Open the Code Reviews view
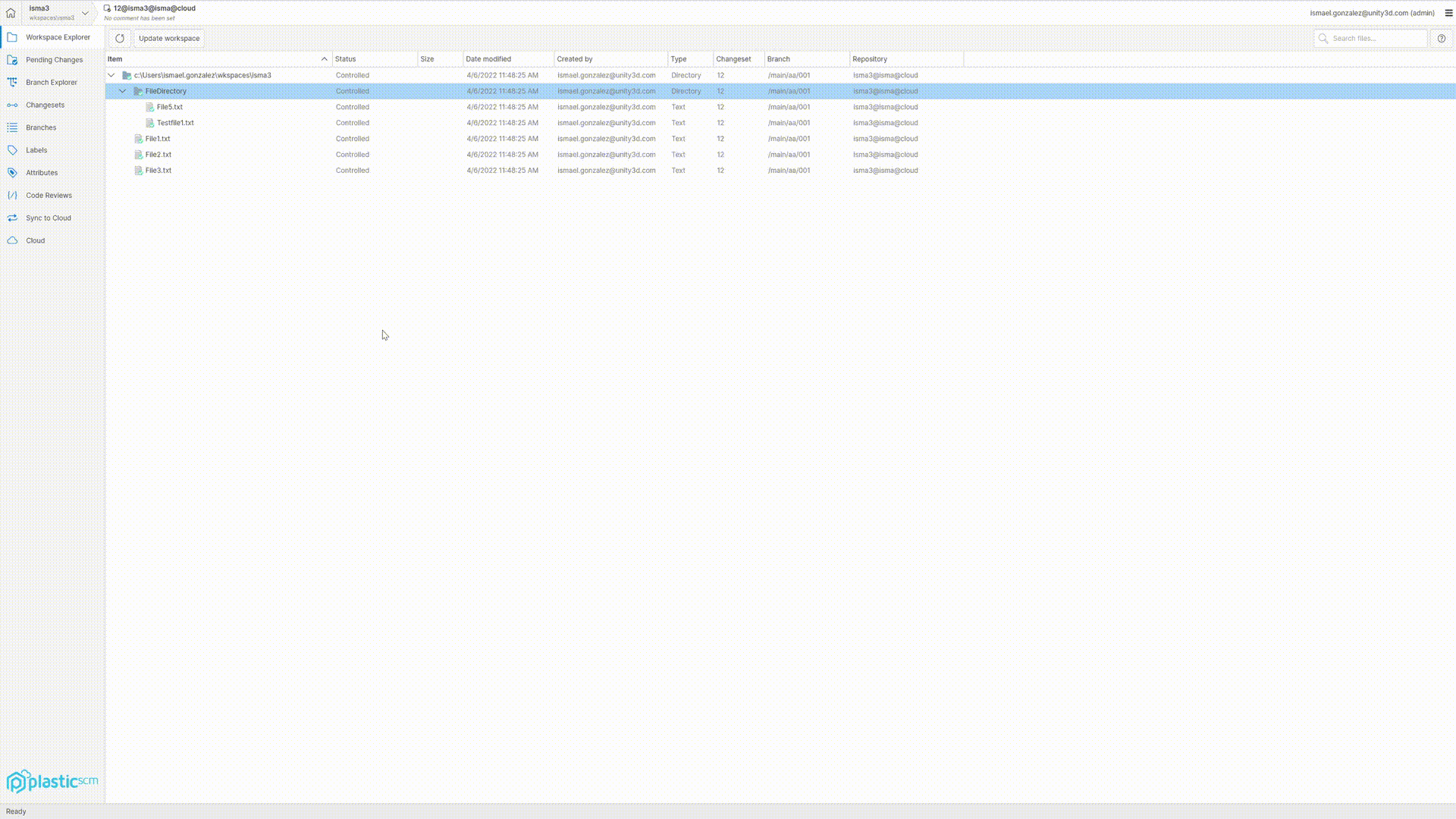 tap(47, 195)
